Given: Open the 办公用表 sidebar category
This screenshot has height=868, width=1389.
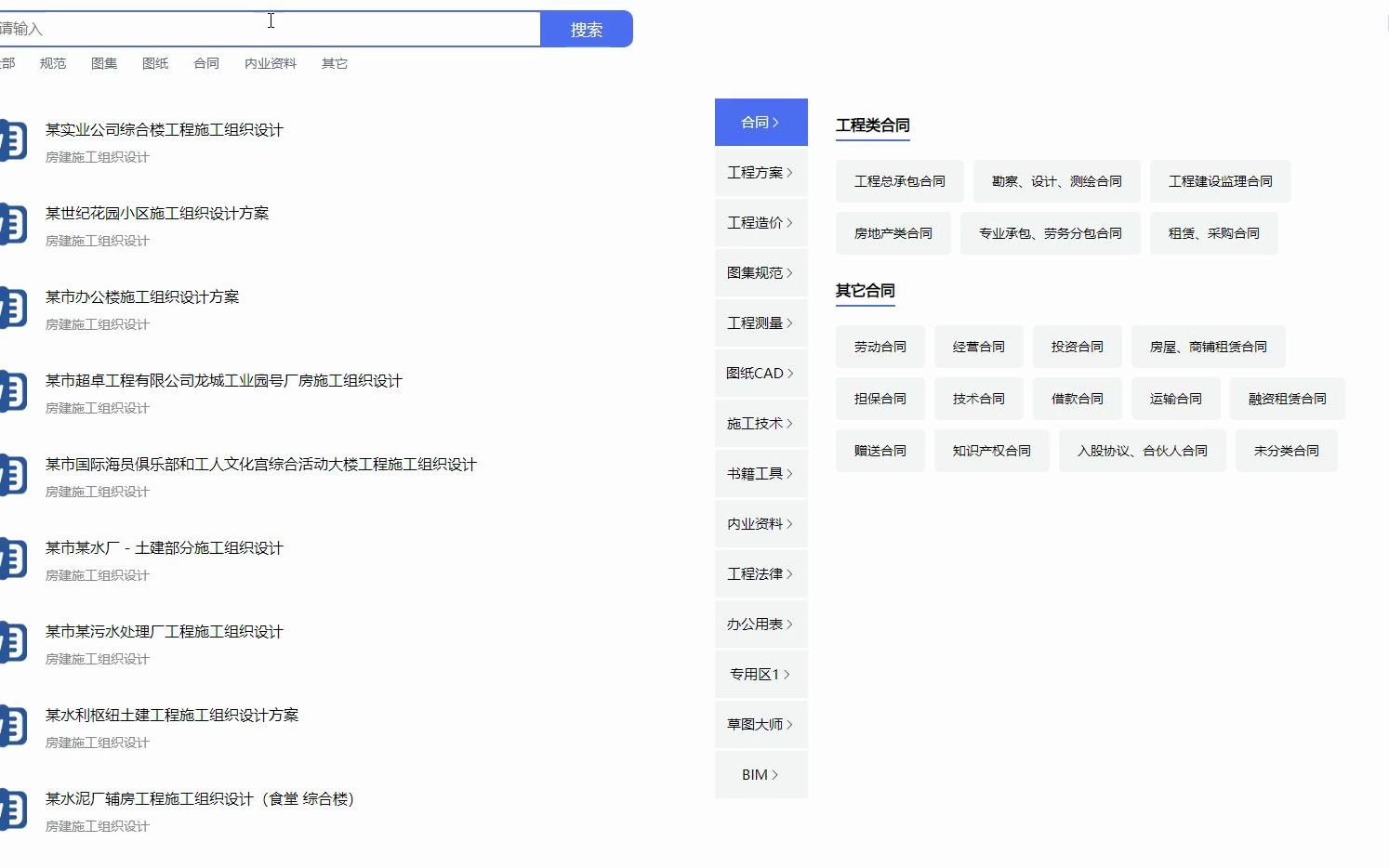Looking at the screenshot, I should point(761,625).
